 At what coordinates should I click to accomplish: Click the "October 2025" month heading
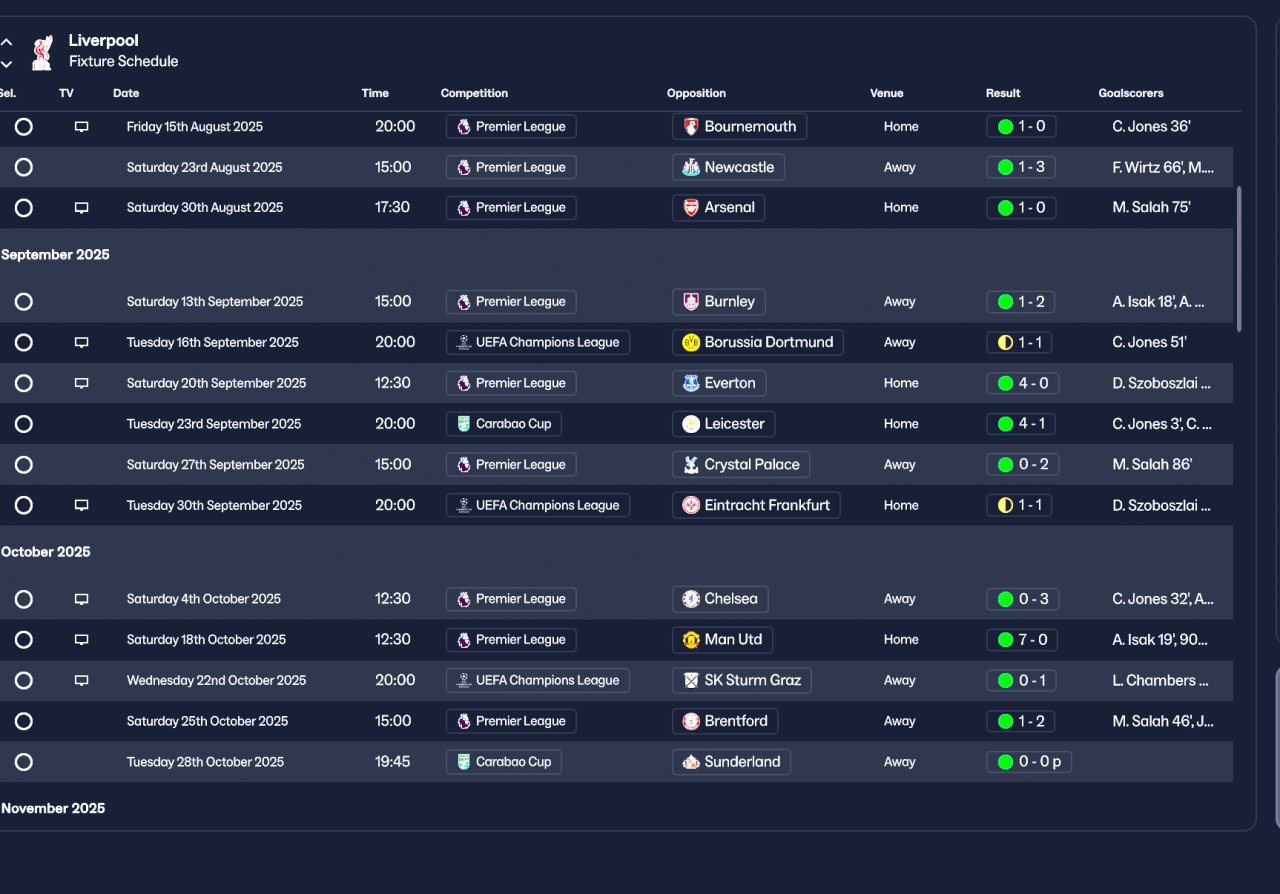click(x=46, y=552)
